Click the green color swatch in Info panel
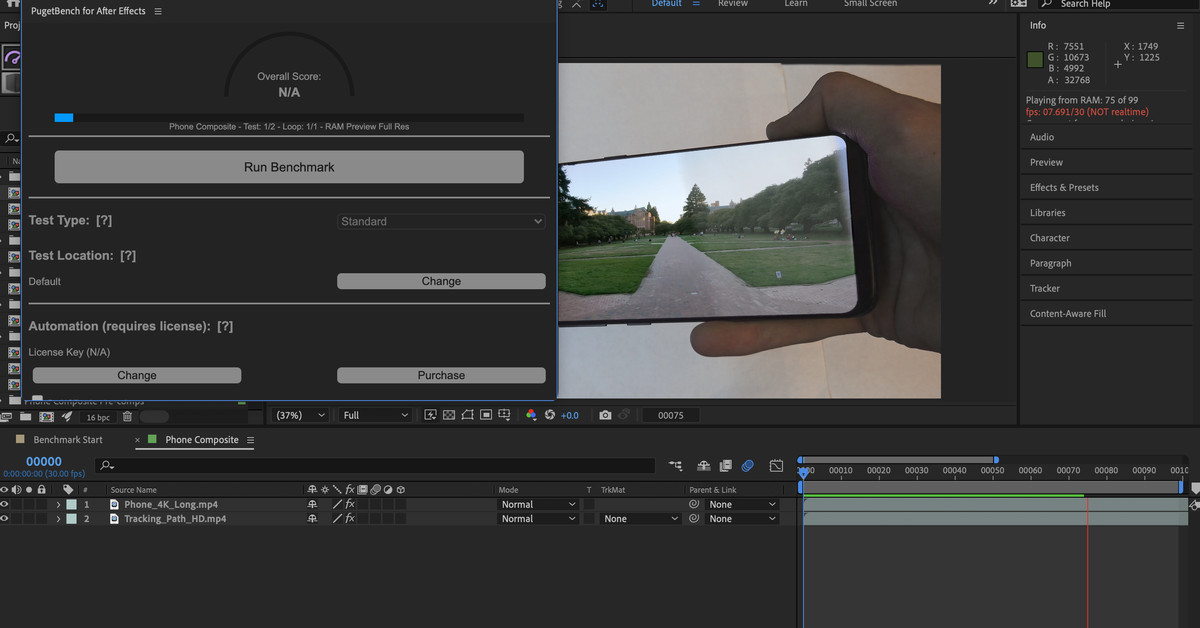Image resolution: width=1200 pixels, height=628 pixels. point(1035,60)
